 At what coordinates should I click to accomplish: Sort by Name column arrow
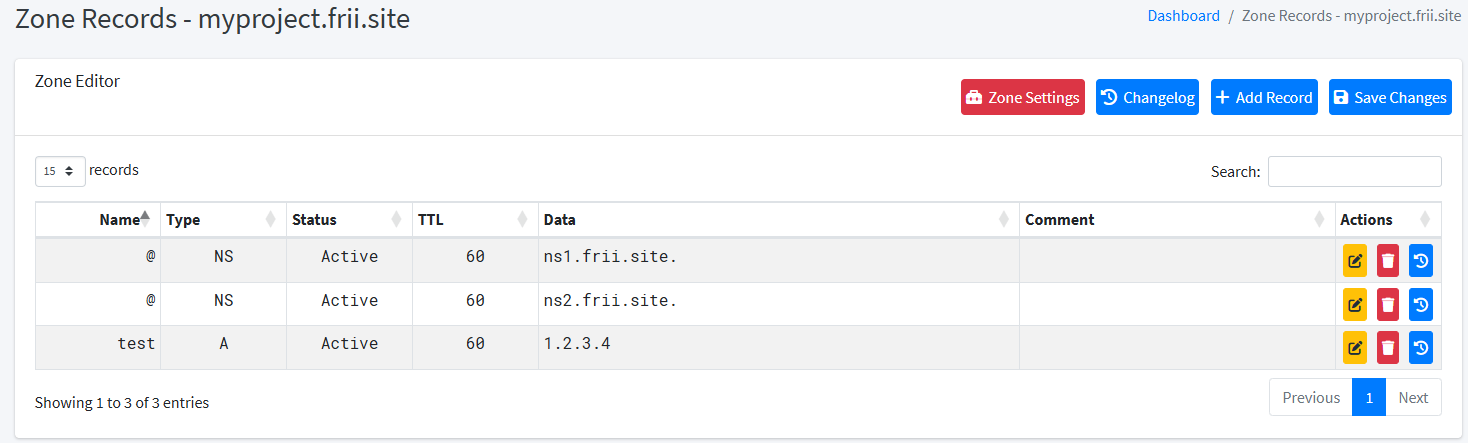point(145,219)
